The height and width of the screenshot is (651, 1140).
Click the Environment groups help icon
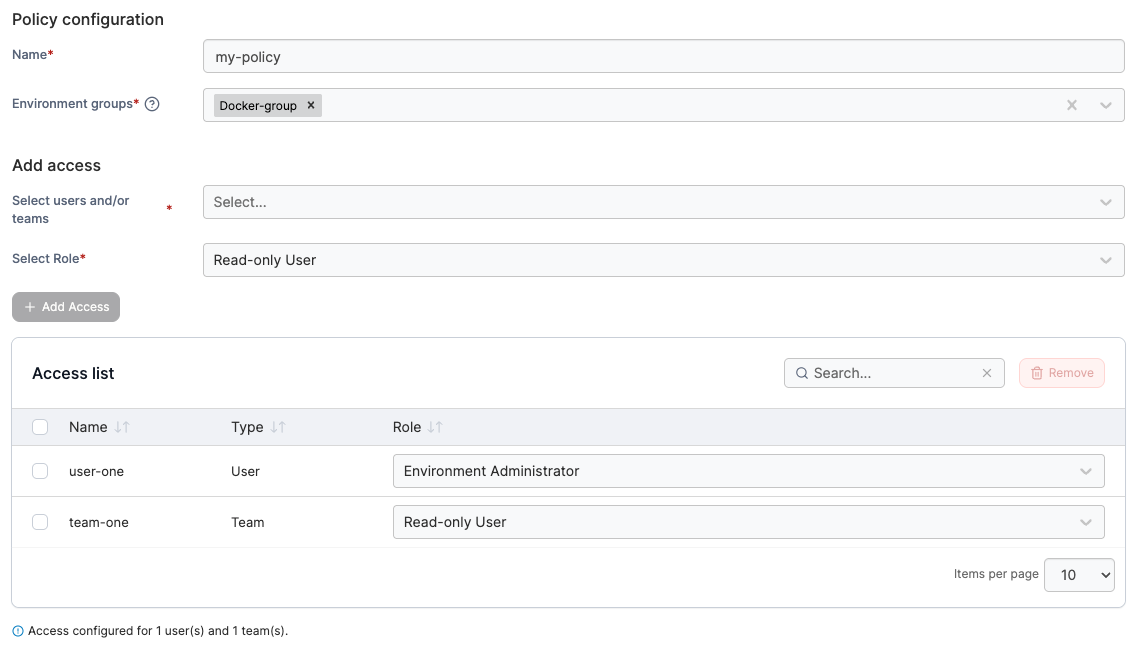coord(152,104)
